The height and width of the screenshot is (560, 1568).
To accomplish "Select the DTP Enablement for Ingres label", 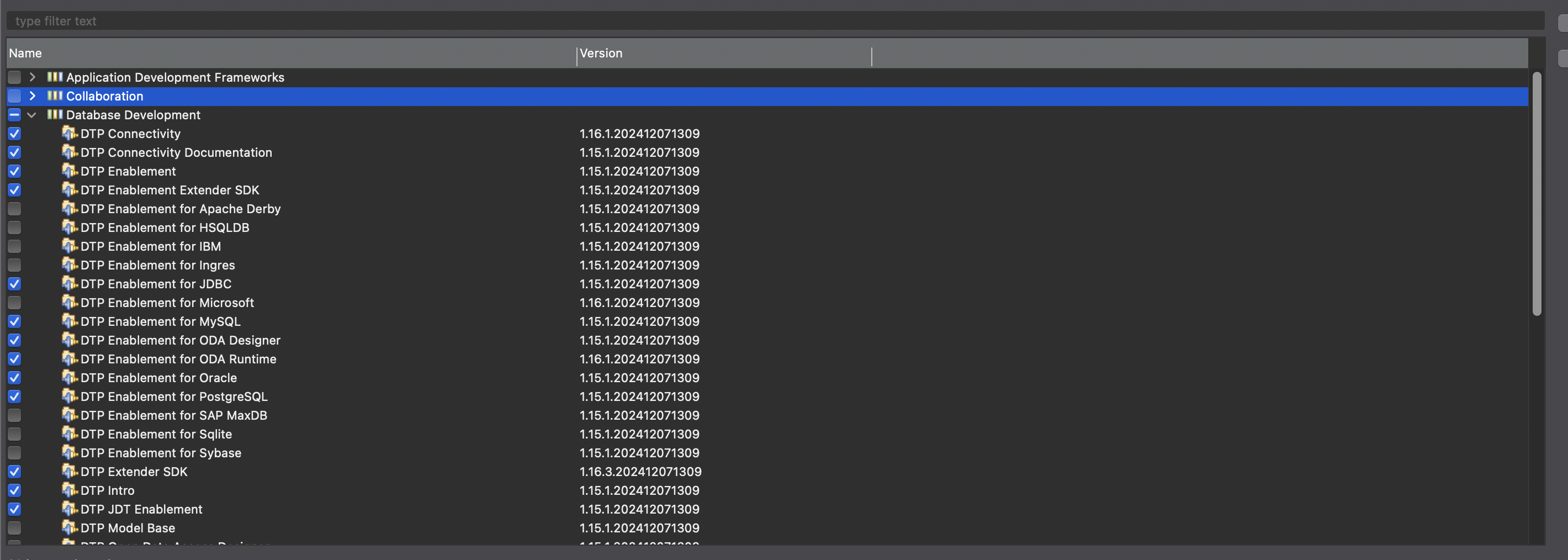I will 158,266.
